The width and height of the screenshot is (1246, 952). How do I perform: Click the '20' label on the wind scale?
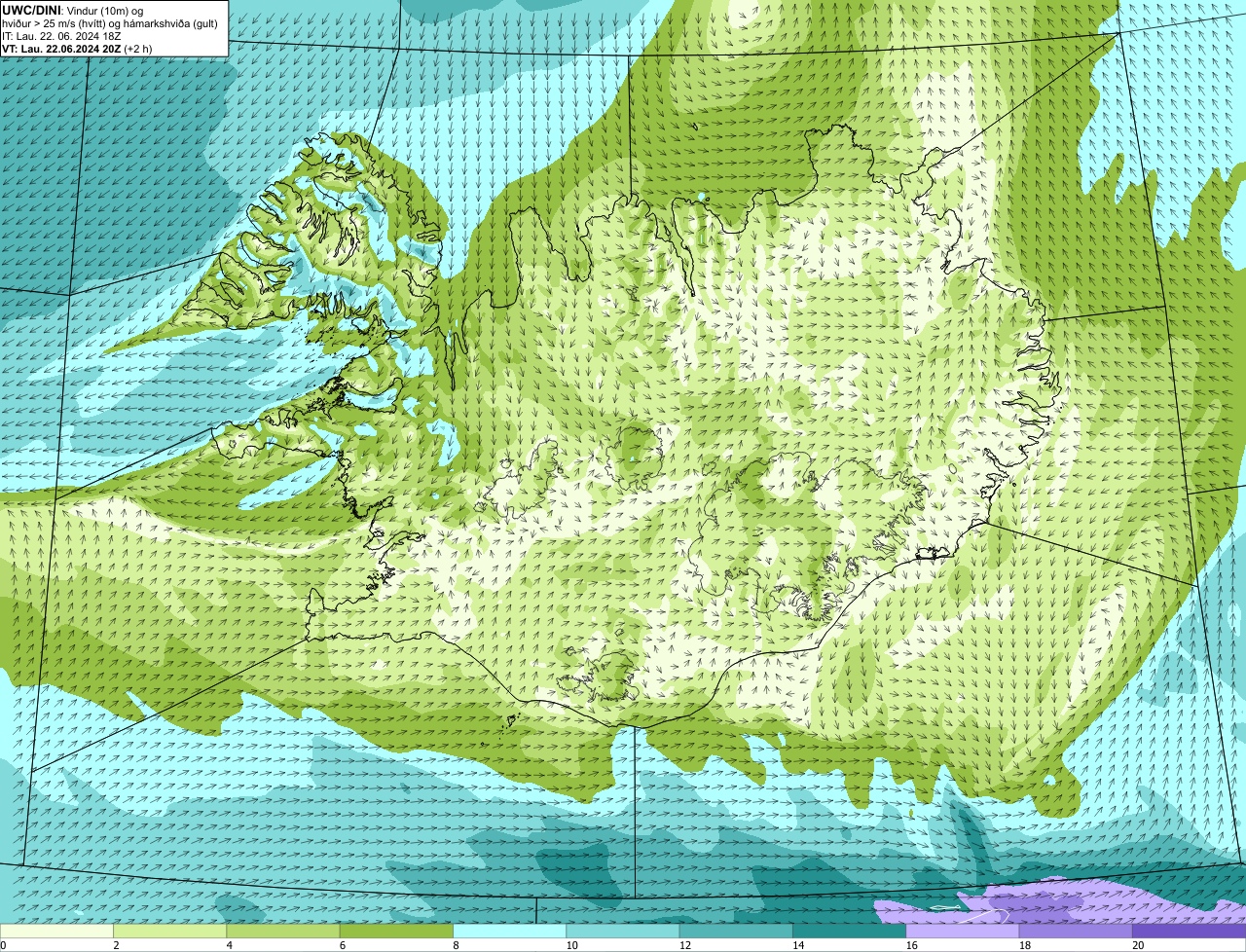point(1138,945)
